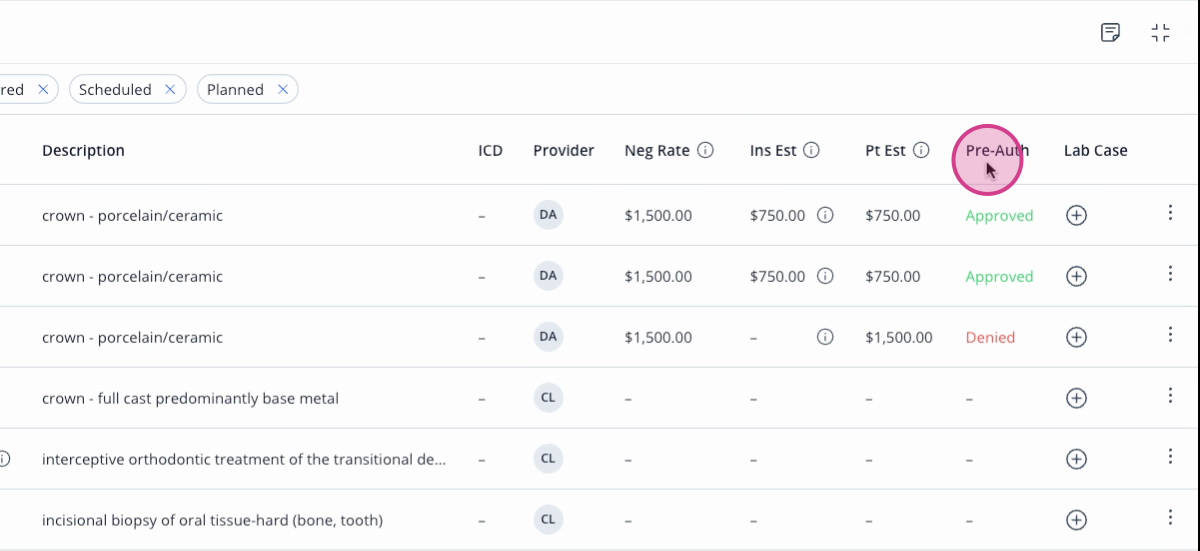Add lab case for first porcelain crown row

click(1076, 215)
